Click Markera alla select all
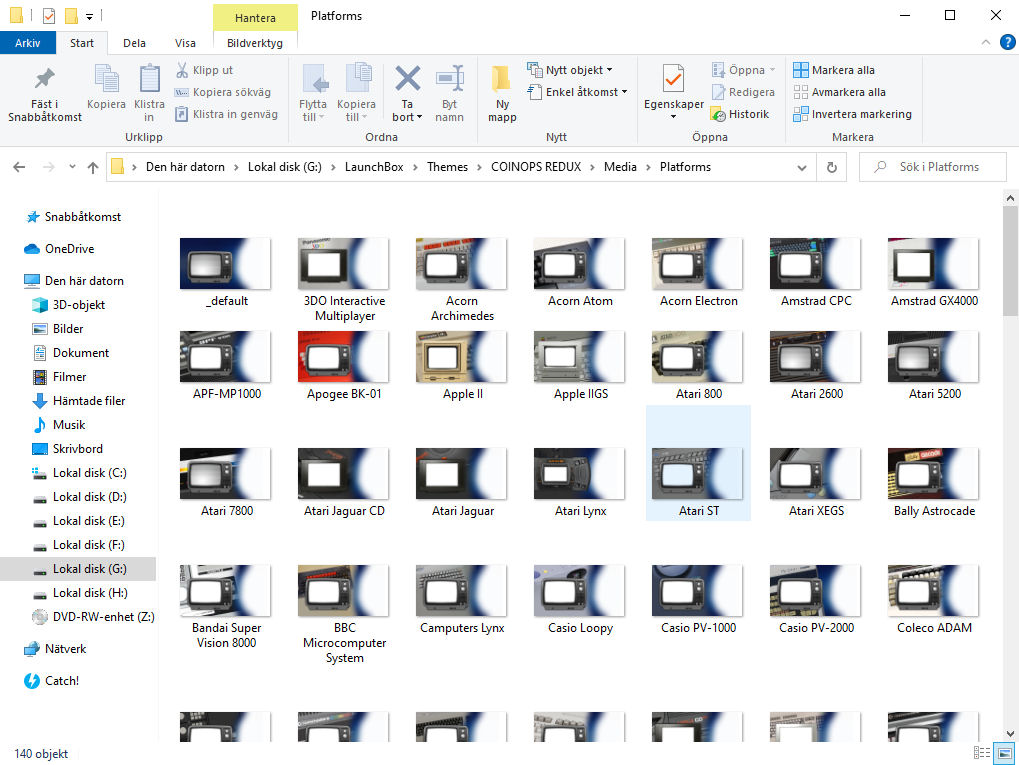The width and height of the screenshot is (1019, 765). click(x=834, y=70)
